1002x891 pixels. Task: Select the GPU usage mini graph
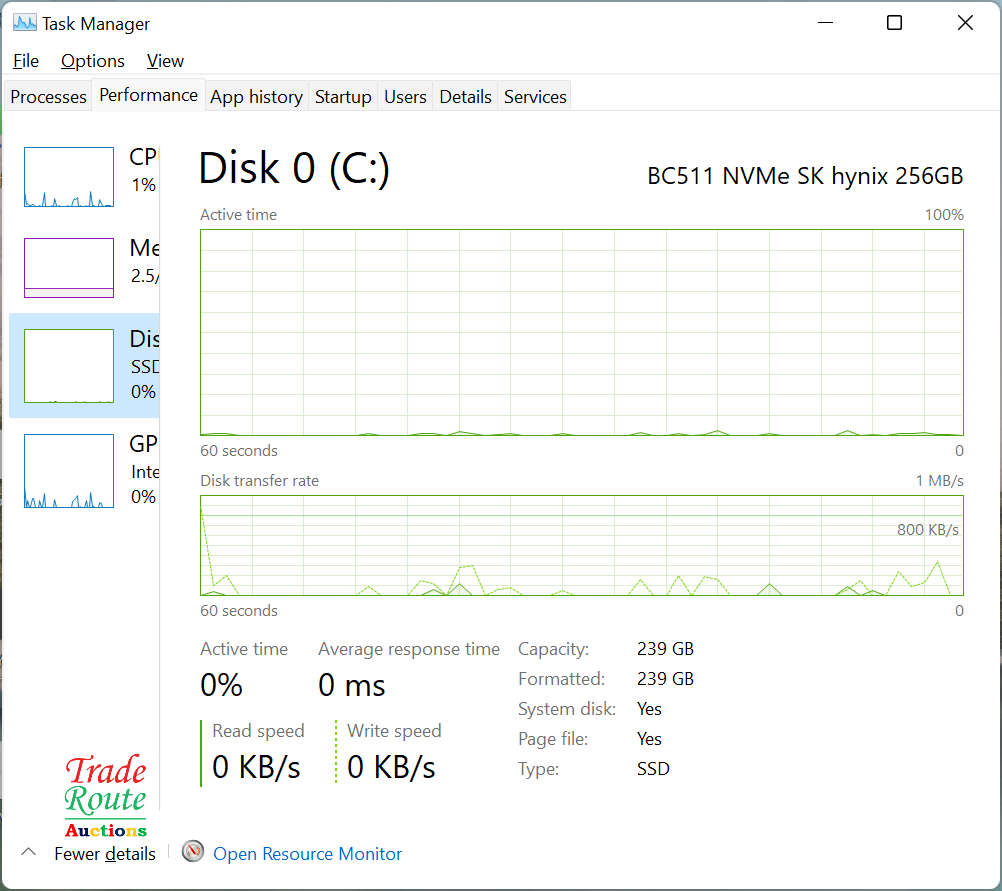[x=69, y=471]
